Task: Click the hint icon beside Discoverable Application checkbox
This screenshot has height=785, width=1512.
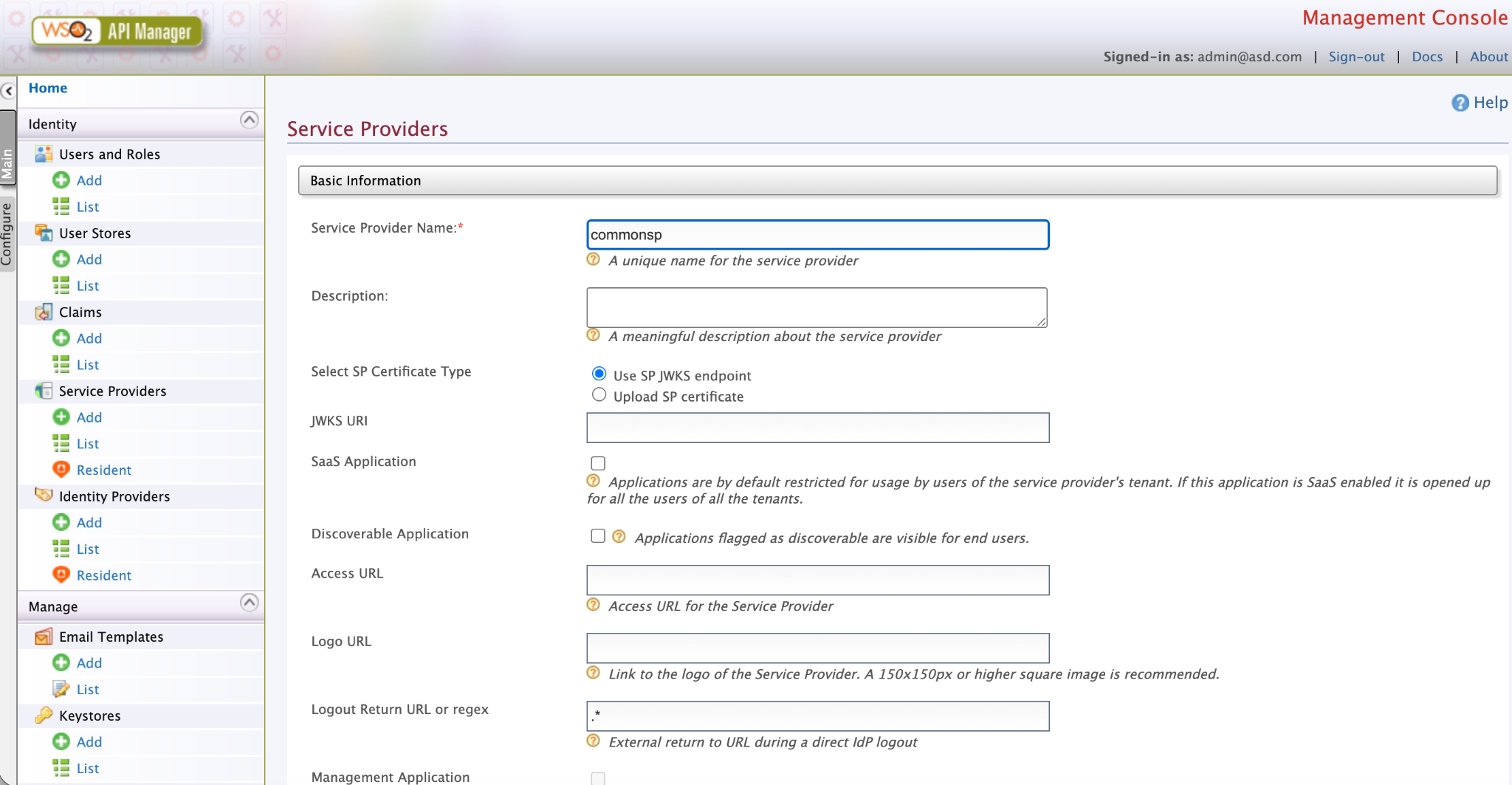Action: point(619,536)
